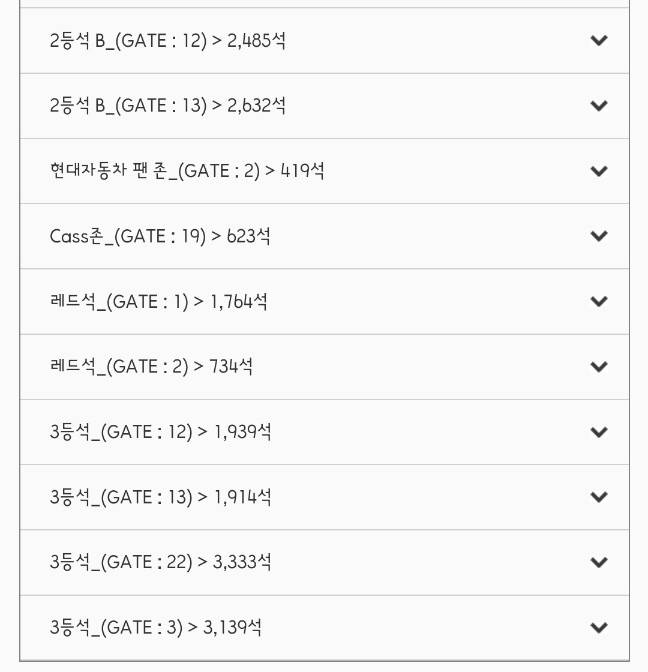Select the 레드석 GATE 1 1,764석 label
This screenshot has width=648, height=672.
158,302
